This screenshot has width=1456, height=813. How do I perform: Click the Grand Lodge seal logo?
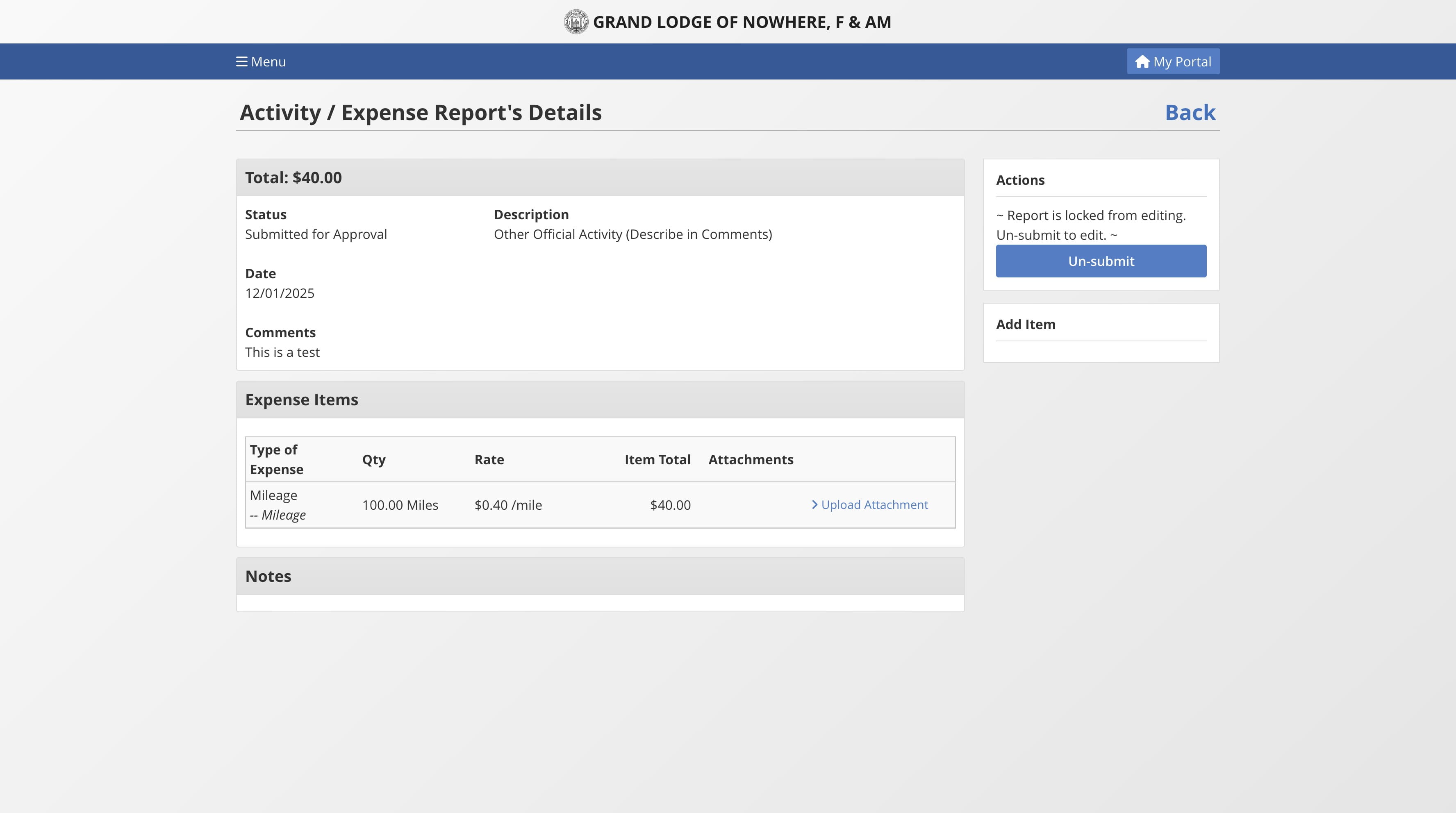click(576, 22)
